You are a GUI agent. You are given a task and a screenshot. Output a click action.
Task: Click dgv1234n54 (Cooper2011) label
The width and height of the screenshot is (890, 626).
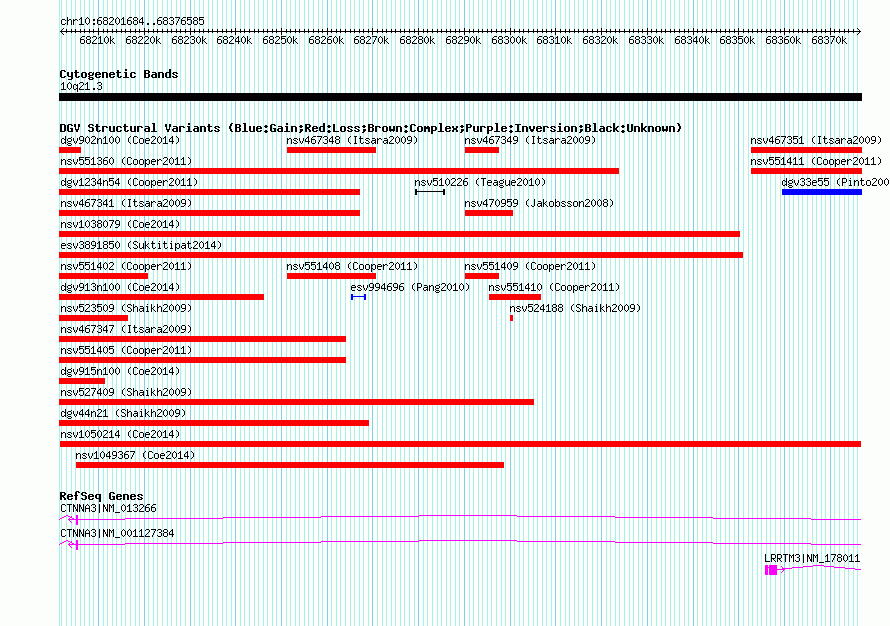129,183
